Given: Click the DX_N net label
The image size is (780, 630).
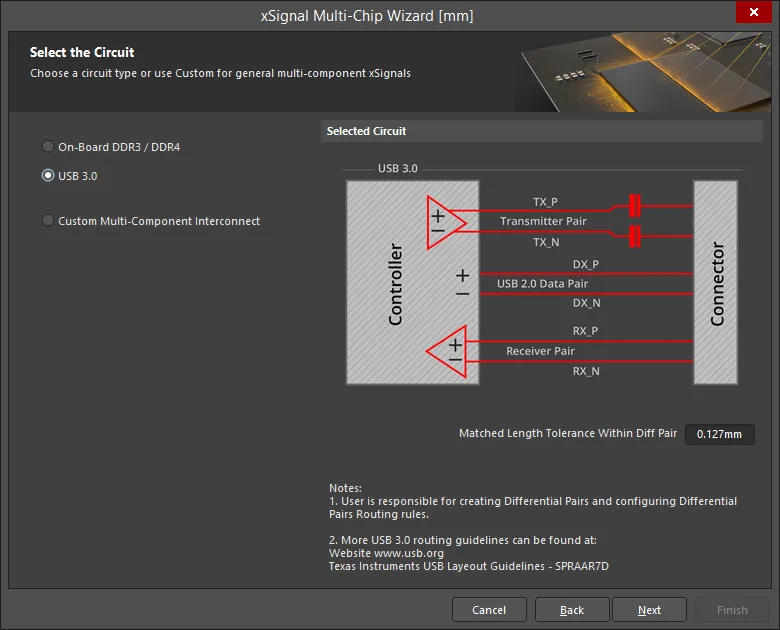Looking at the screenshot, I should click(586, 303).
